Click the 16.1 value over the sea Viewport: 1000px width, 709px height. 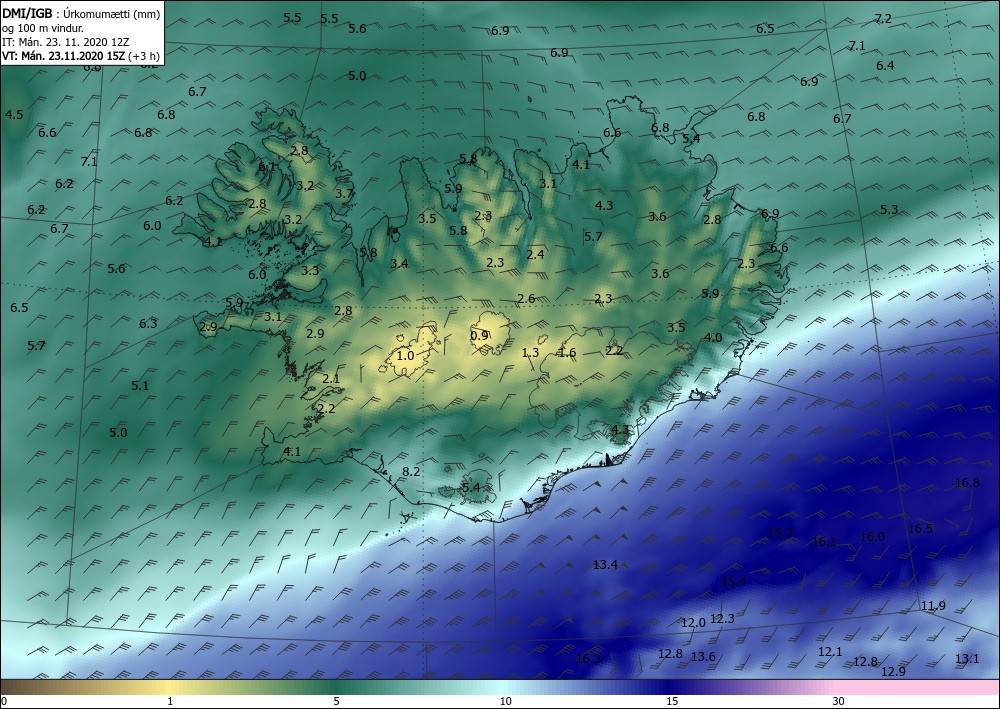[824, 542]
